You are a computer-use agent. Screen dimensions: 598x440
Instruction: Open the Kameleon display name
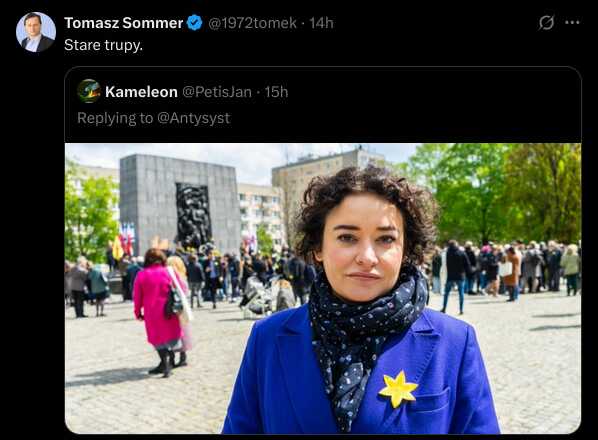pyautogui.click(x=141, y=92)
